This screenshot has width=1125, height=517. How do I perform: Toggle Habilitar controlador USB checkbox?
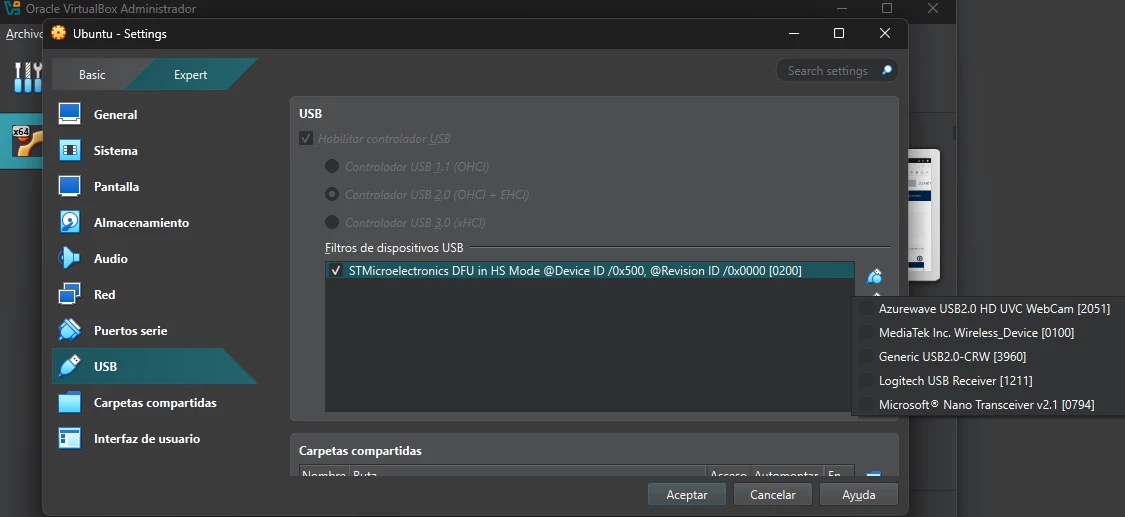[306, 138]
